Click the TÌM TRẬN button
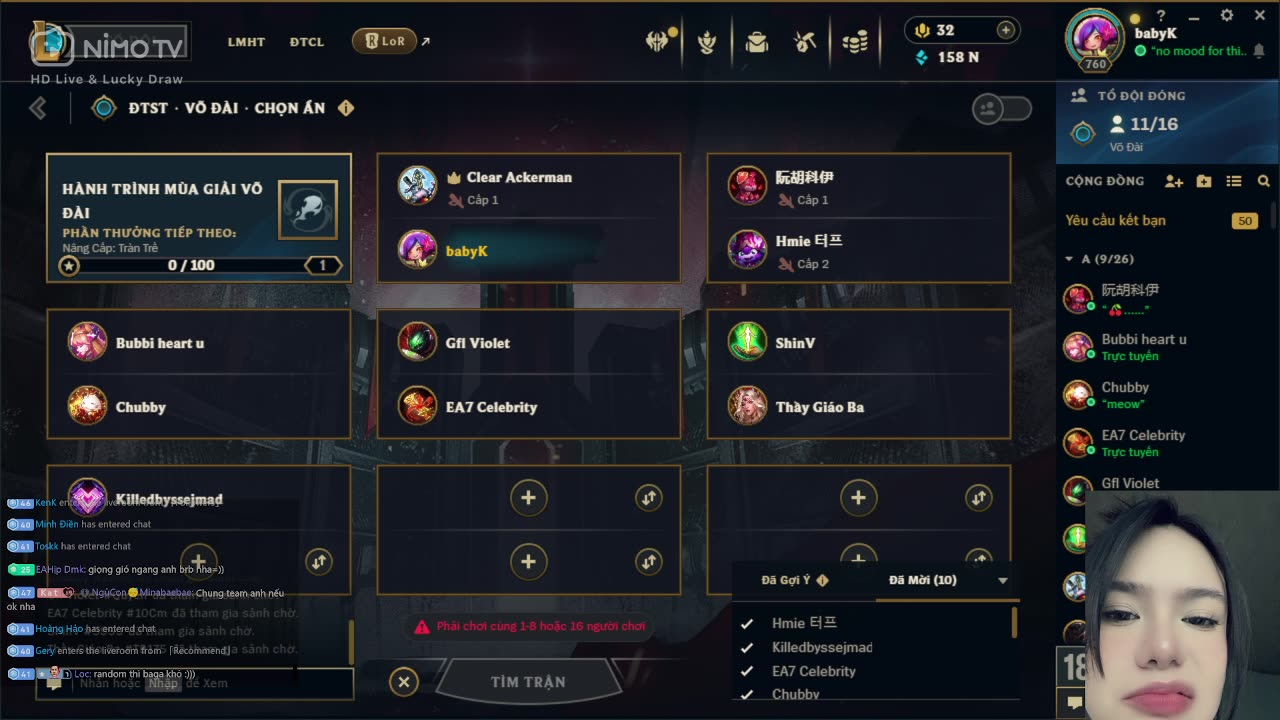Viewport: 1280px width, 720px height. coord(528,682)
